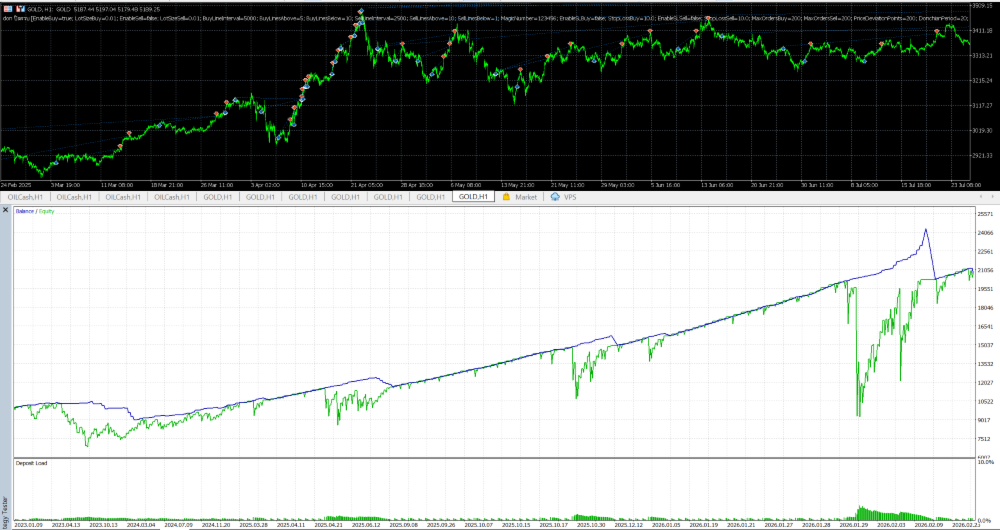
Task: Click the '13 Jun 06:00' chart time label
Action: [717, 185]
